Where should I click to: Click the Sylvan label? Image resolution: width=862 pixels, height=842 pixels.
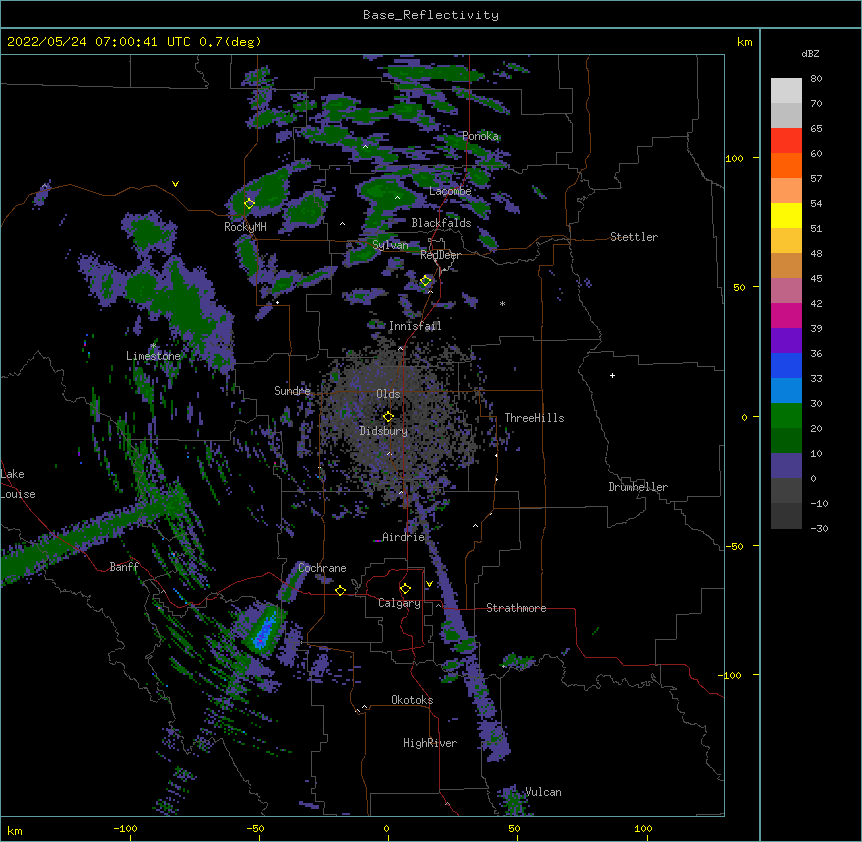[390, 245]
